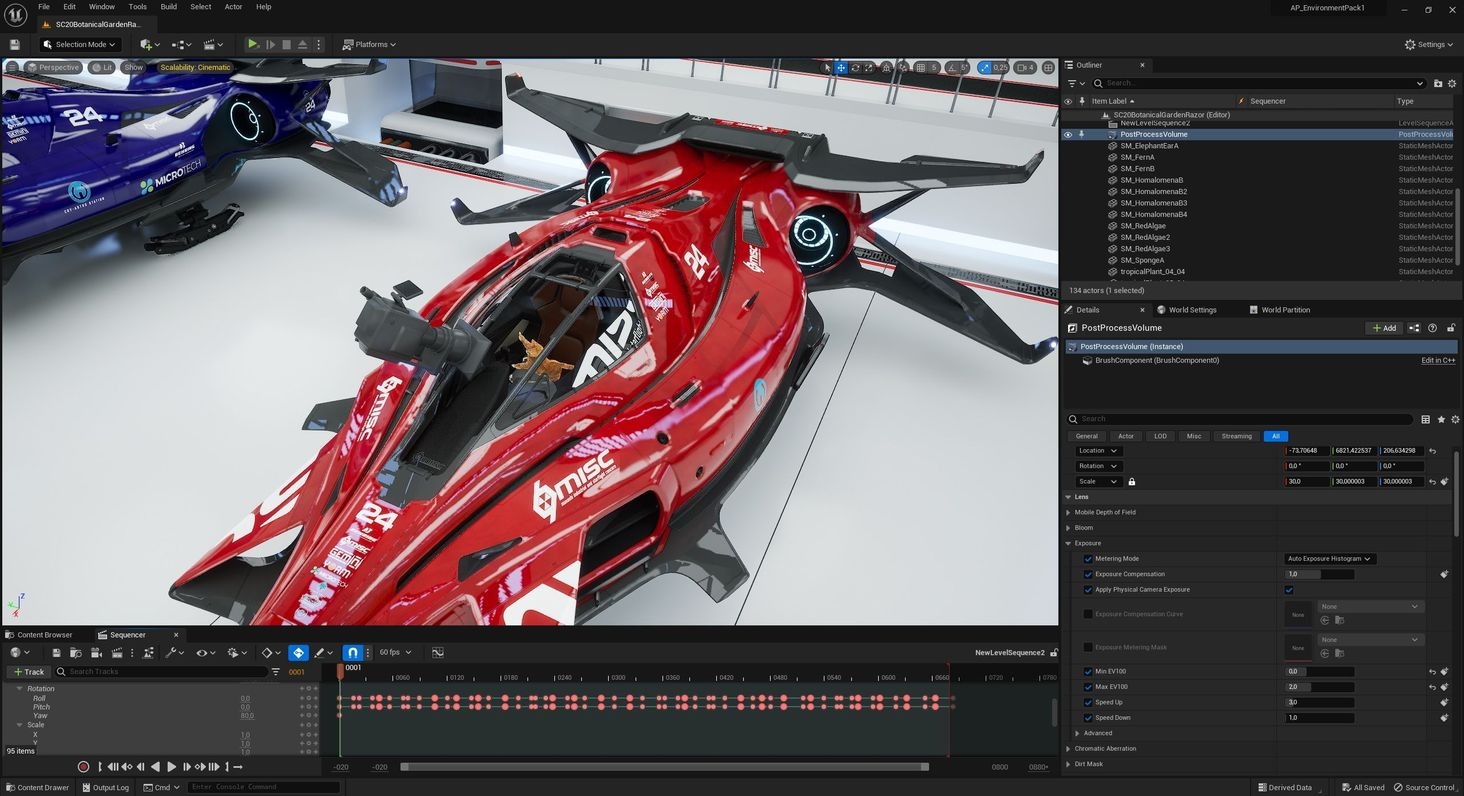The width and height of the screenshot is (1464, 796).
Task: Open the Auto Exposure Histogram dropdown
Action: [x=1329, y=559]
